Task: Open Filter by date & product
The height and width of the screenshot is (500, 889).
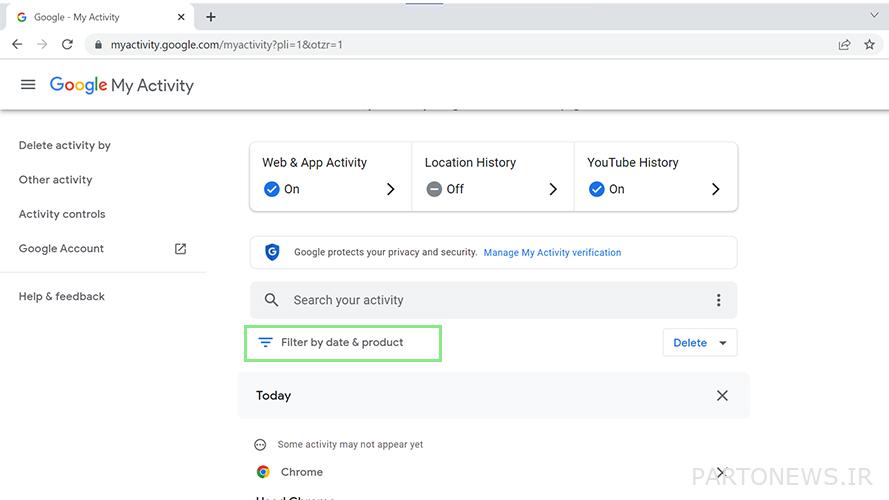Action: (343, 343)
